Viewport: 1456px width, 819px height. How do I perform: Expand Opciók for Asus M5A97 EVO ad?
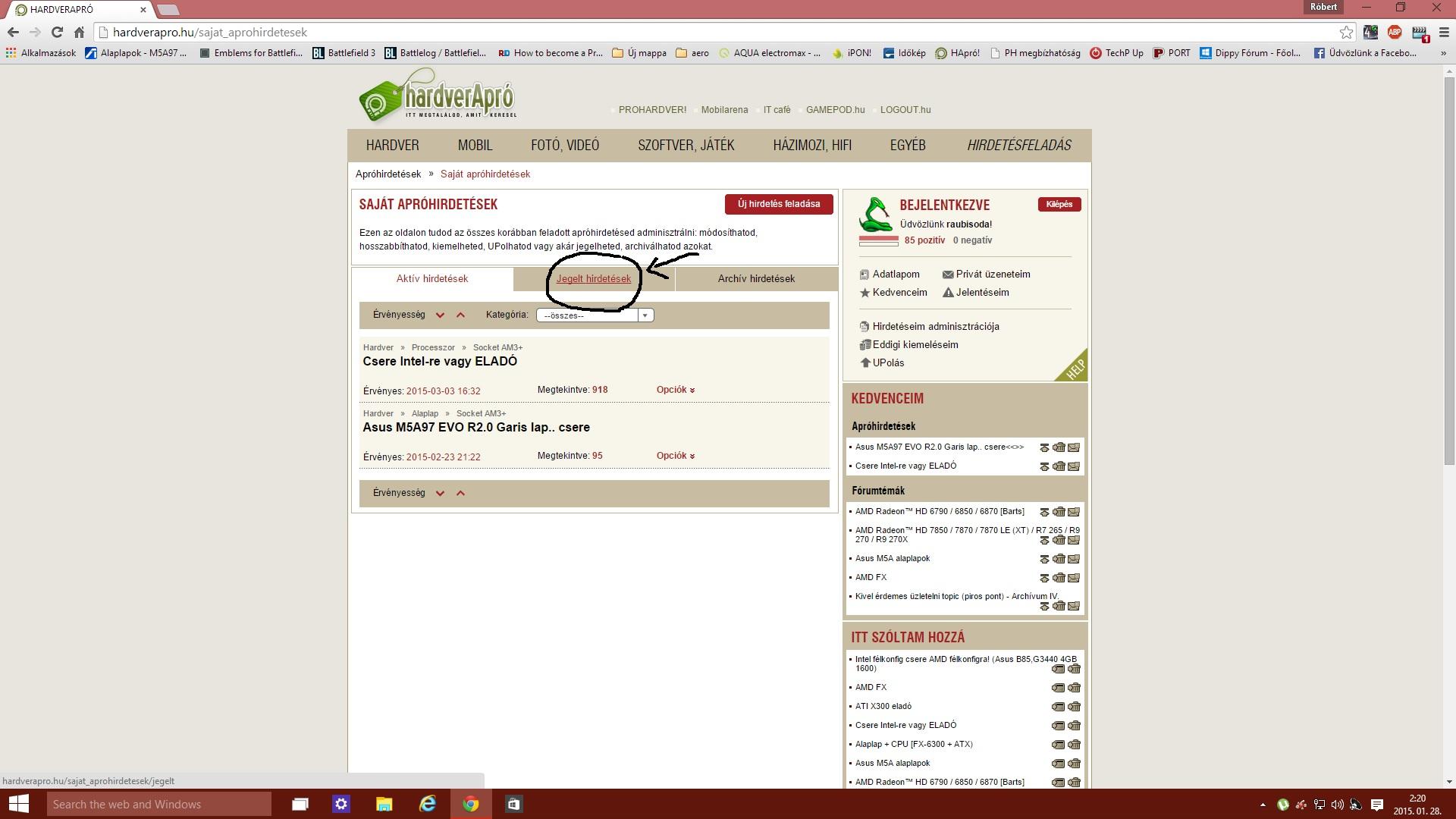[x=675, y=456]
